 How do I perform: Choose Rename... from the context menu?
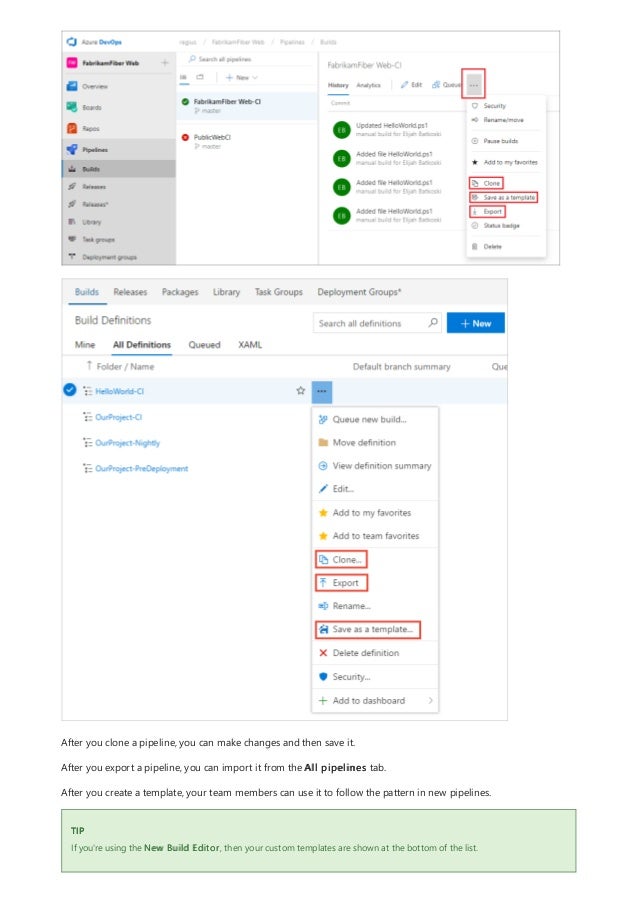click(375, 606)
